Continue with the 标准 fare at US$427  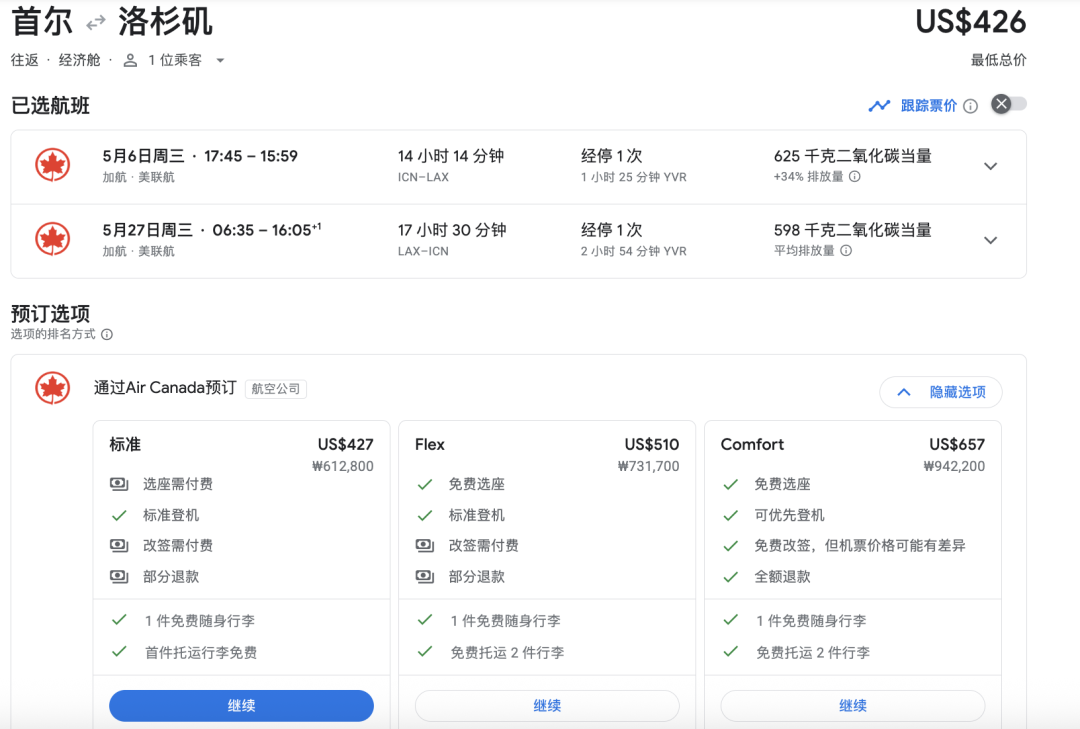point(241,706)
